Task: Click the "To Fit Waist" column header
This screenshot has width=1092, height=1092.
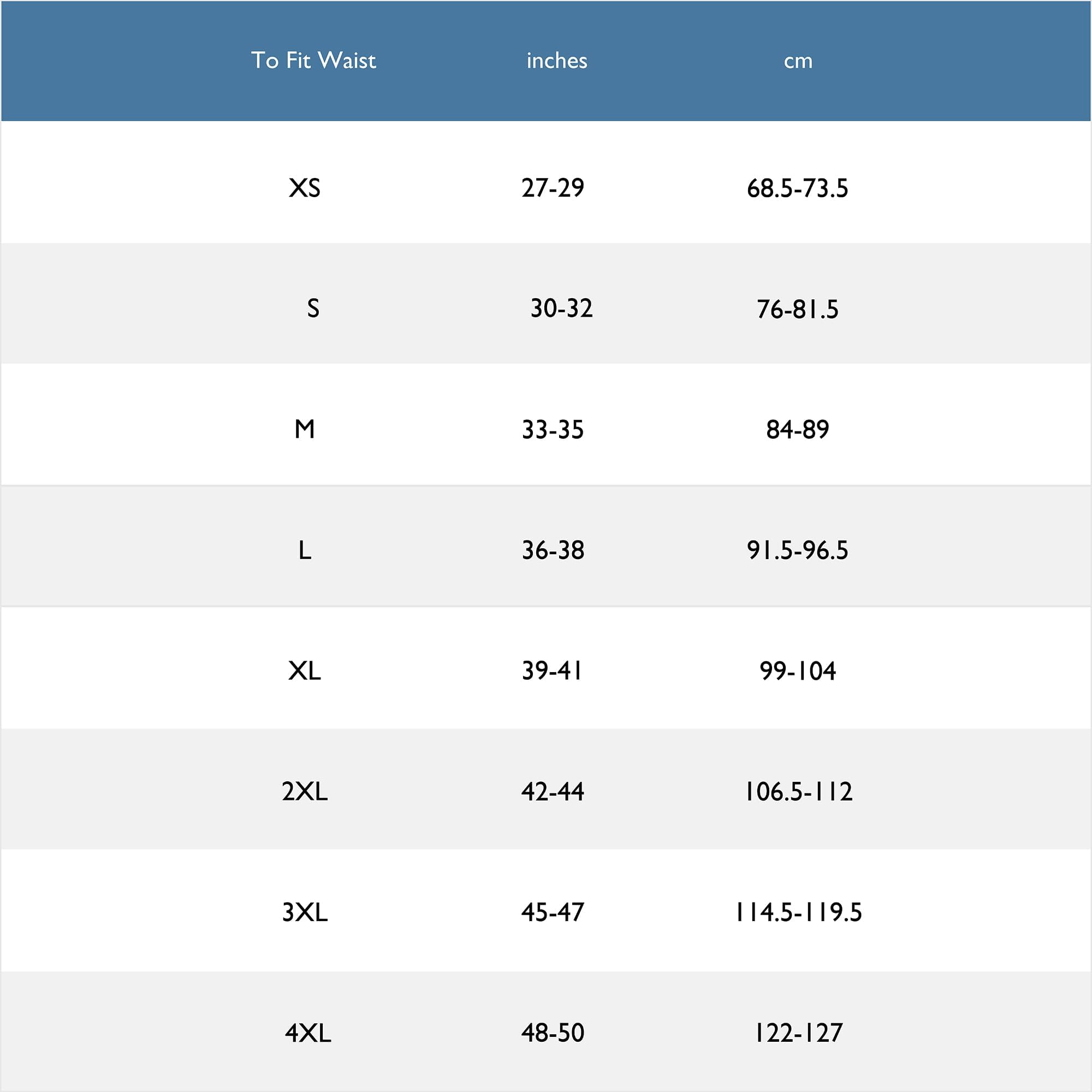Action: (314, 61)
